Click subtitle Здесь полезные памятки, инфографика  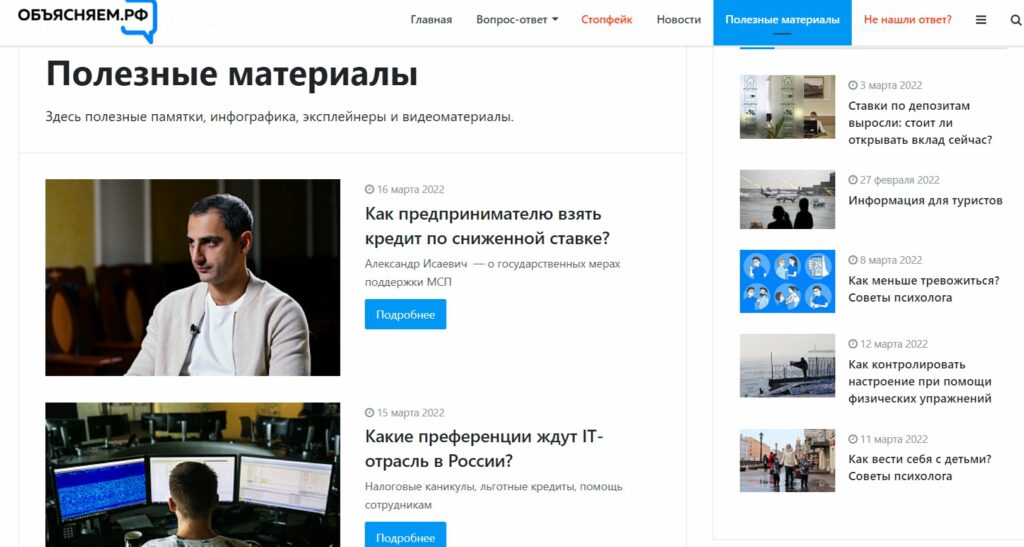click(x=280, y=117)
